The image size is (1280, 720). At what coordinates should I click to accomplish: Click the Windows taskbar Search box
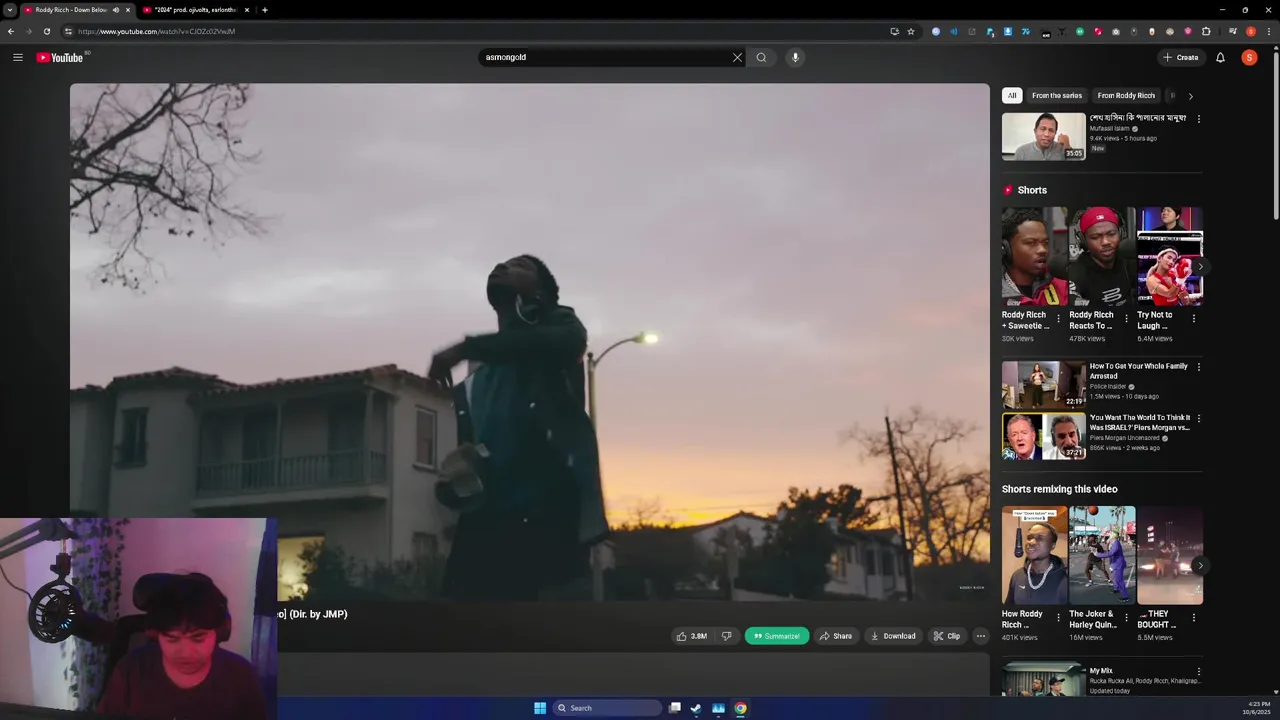click(x=607, y=708)
